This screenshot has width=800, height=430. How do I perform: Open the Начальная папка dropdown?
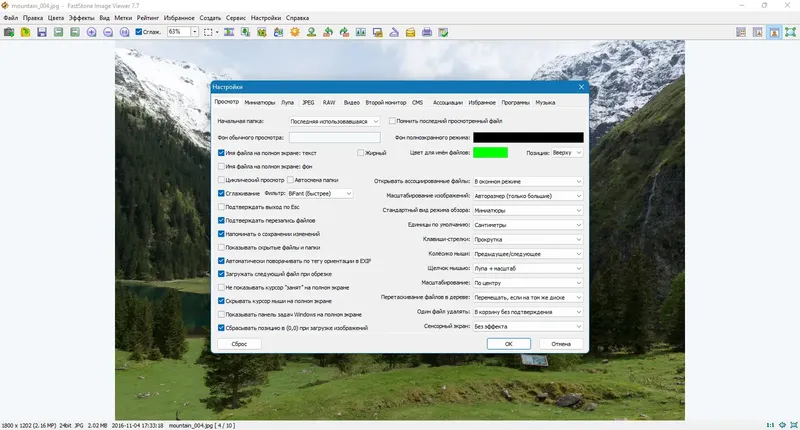[334, 121]
